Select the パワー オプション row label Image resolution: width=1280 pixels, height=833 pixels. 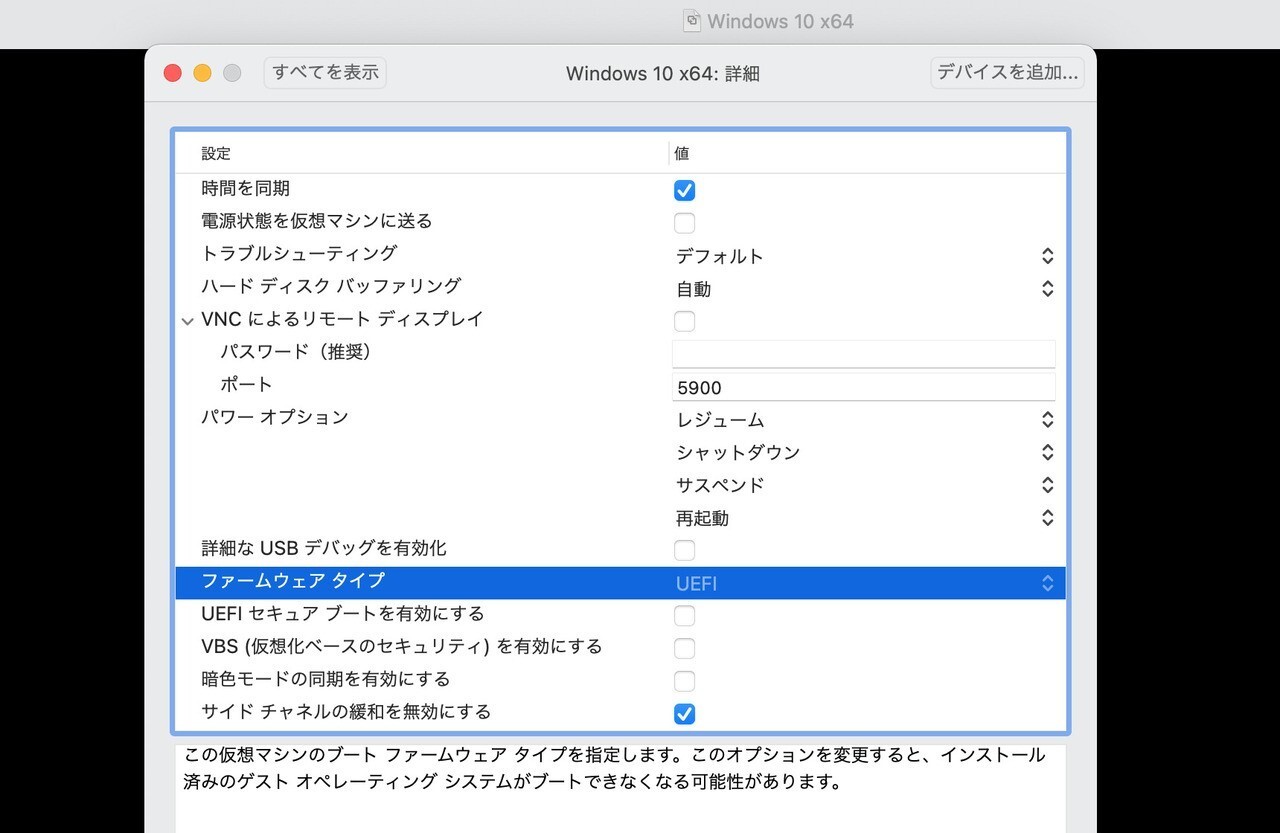(275, 417)
